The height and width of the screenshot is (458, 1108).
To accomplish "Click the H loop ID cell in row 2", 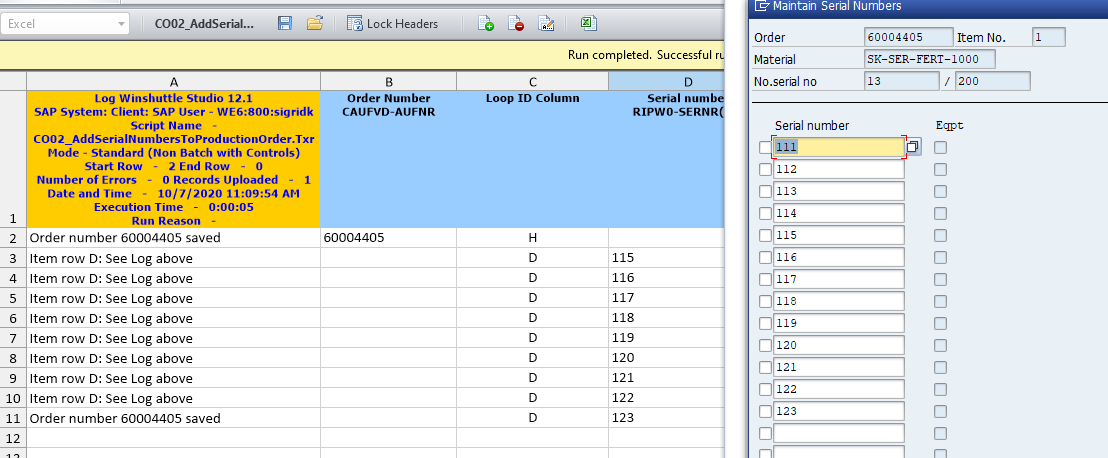I will (533, 238).
